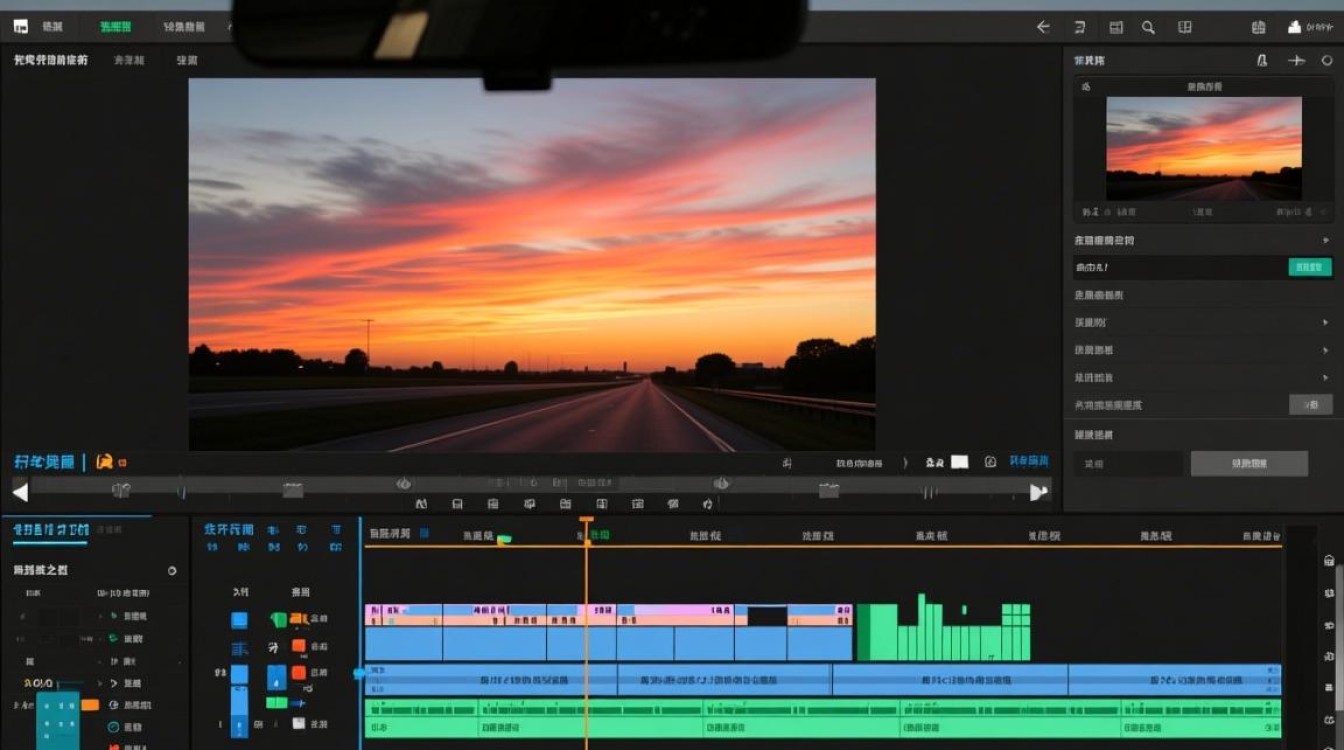Viewport: 1344px width, 750px height.
Task: Click the green tag icon in track controls
Action: 278,620
